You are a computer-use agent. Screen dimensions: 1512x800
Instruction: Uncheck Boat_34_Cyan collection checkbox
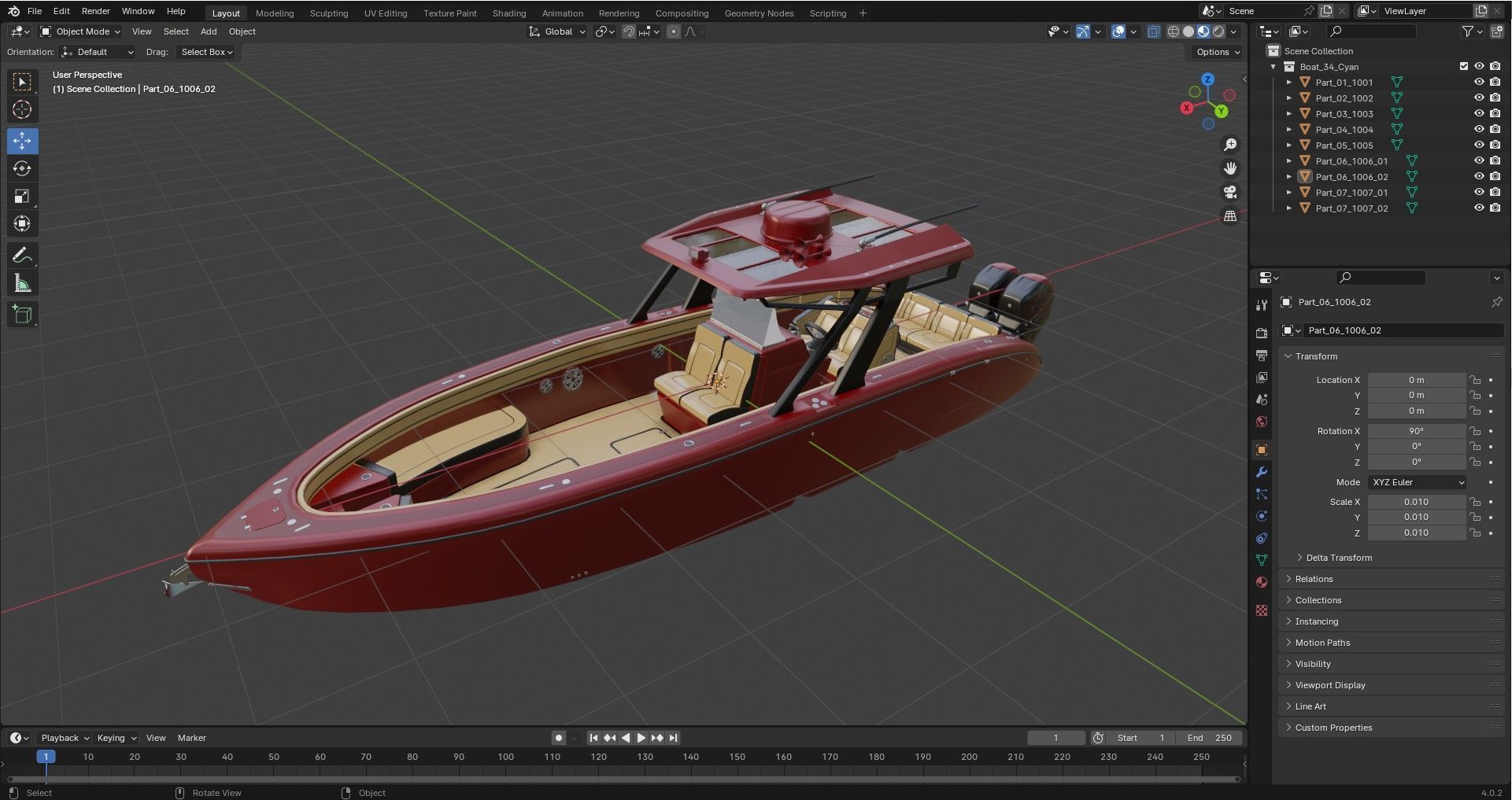coord(1464,66)
